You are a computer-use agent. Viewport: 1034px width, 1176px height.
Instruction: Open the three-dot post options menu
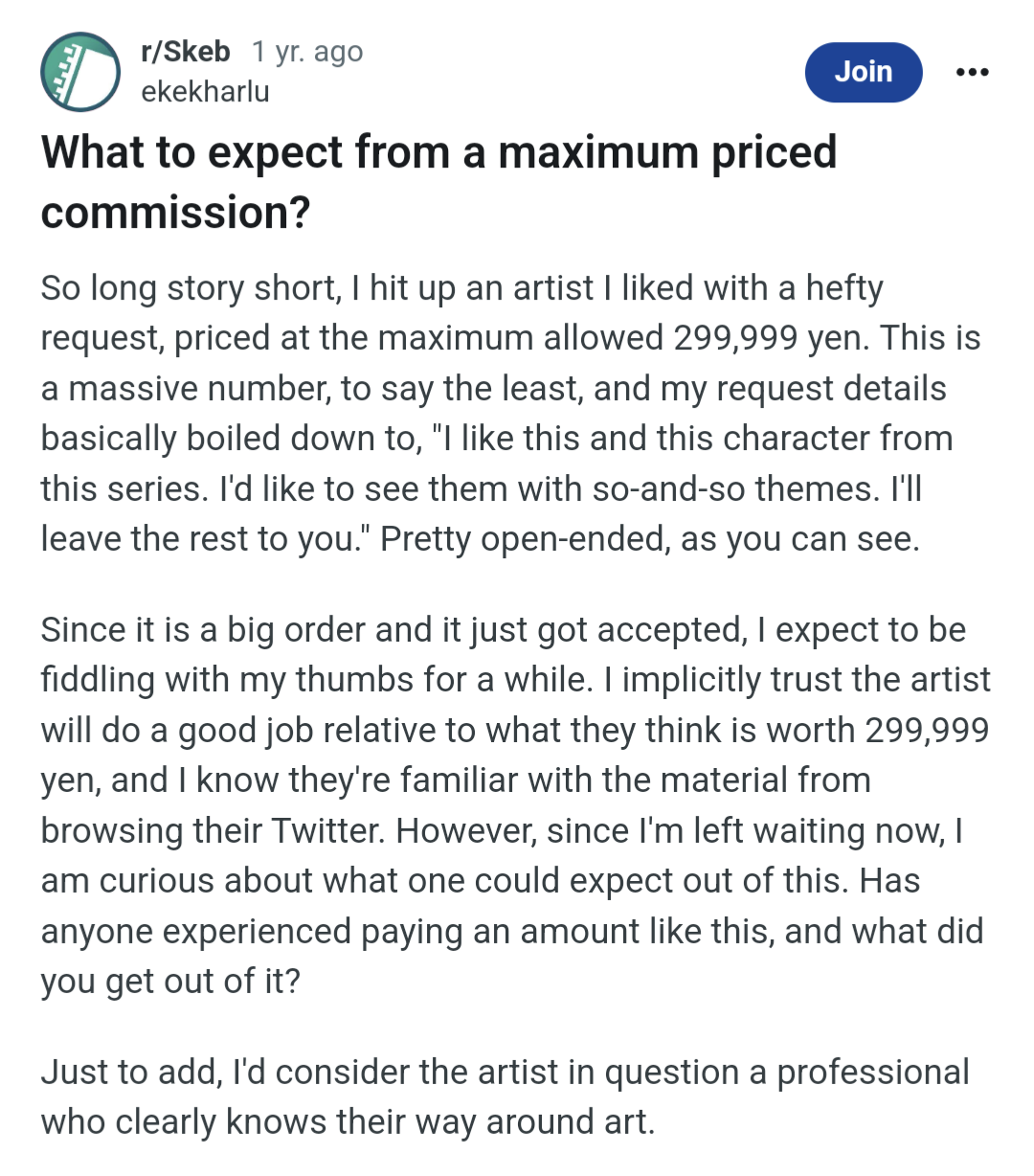click(972, 72)
